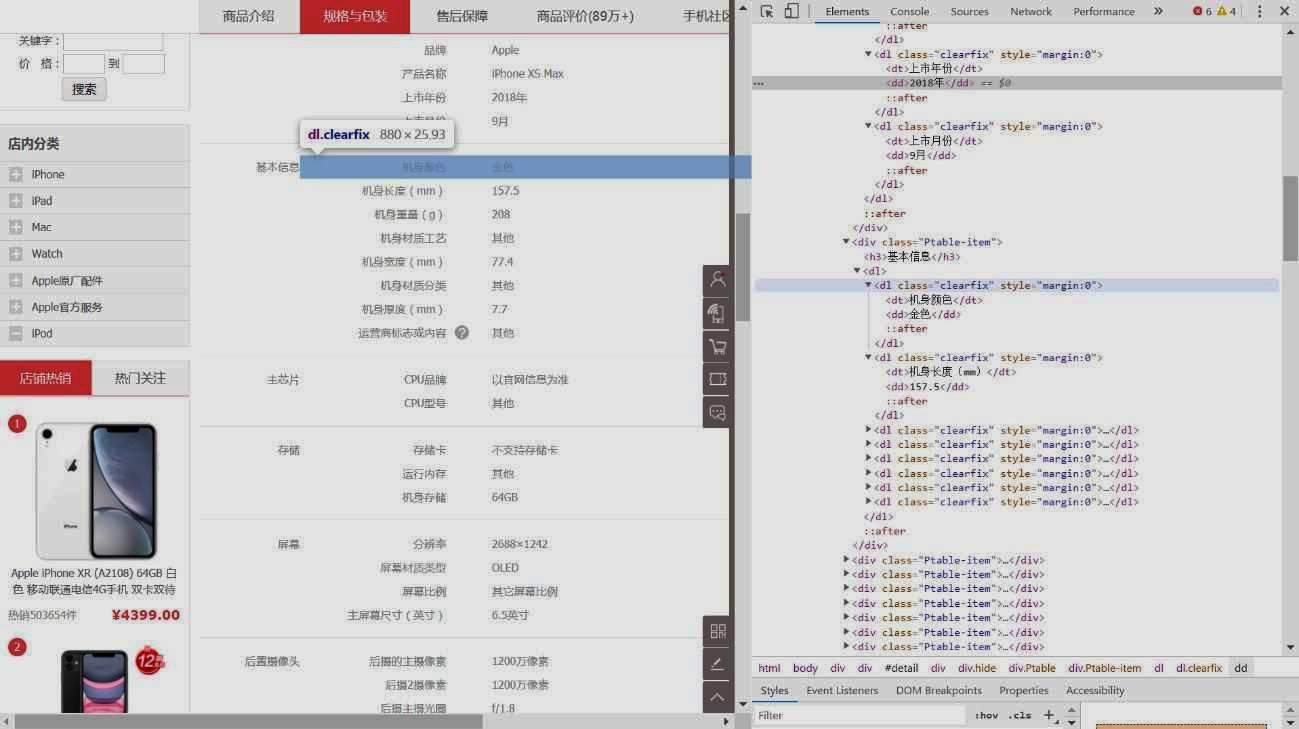Collapse the iPod category minus icon
The width and height of the screenshot is (1299, 729).
(16, 334)
